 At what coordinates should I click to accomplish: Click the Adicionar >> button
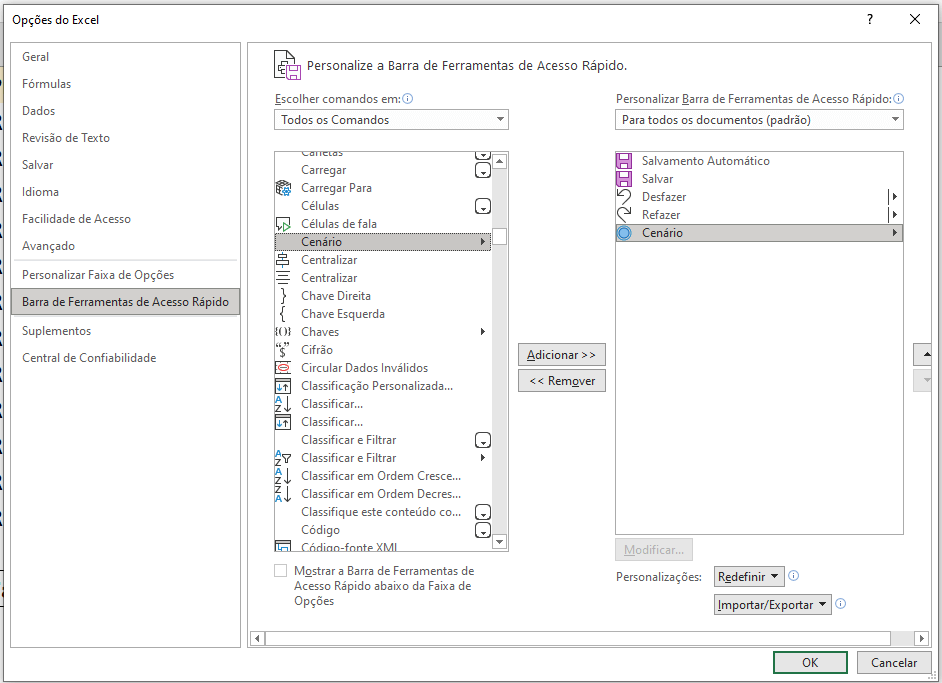562,355
